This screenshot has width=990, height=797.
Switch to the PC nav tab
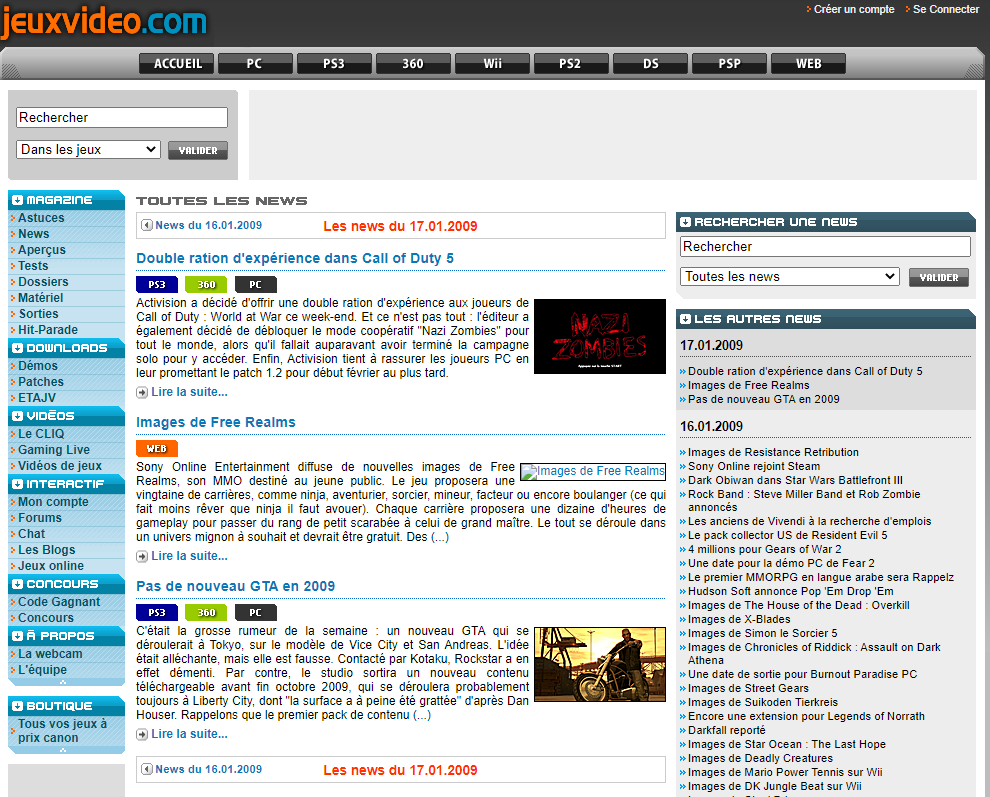click(x=255, y=64)
